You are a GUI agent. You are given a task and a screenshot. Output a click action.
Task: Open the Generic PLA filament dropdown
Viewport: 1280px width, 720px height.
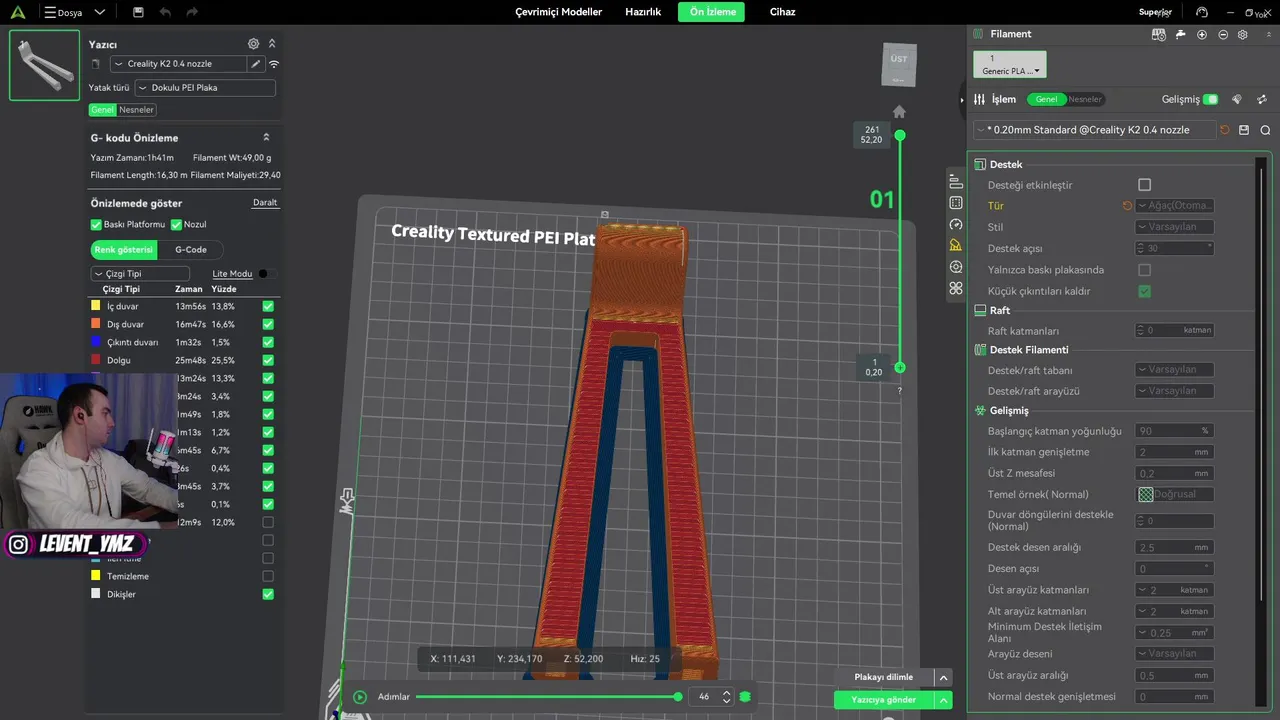point(1010,65)
